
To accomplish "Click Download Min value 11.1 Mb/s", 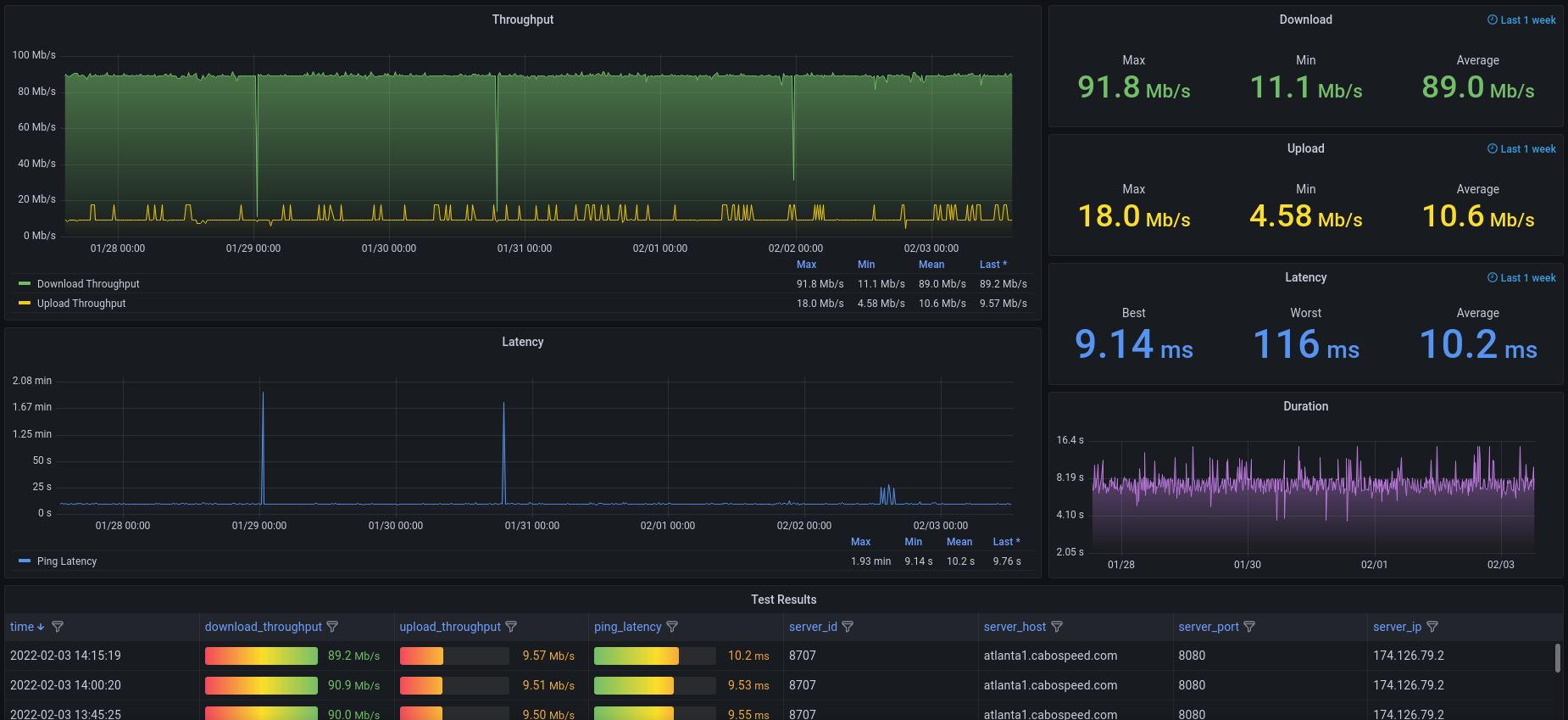I will point(1306,87).
